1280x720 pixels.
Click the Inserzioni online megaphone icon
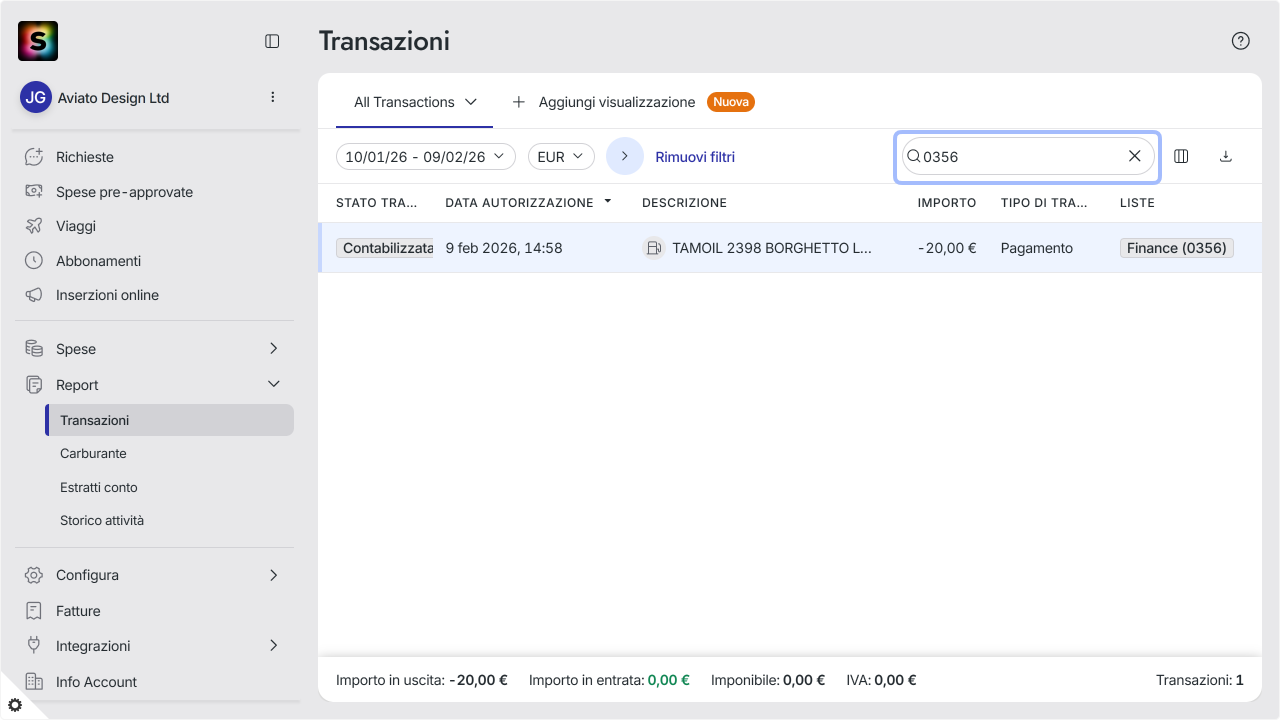click(x=34, y=295)
